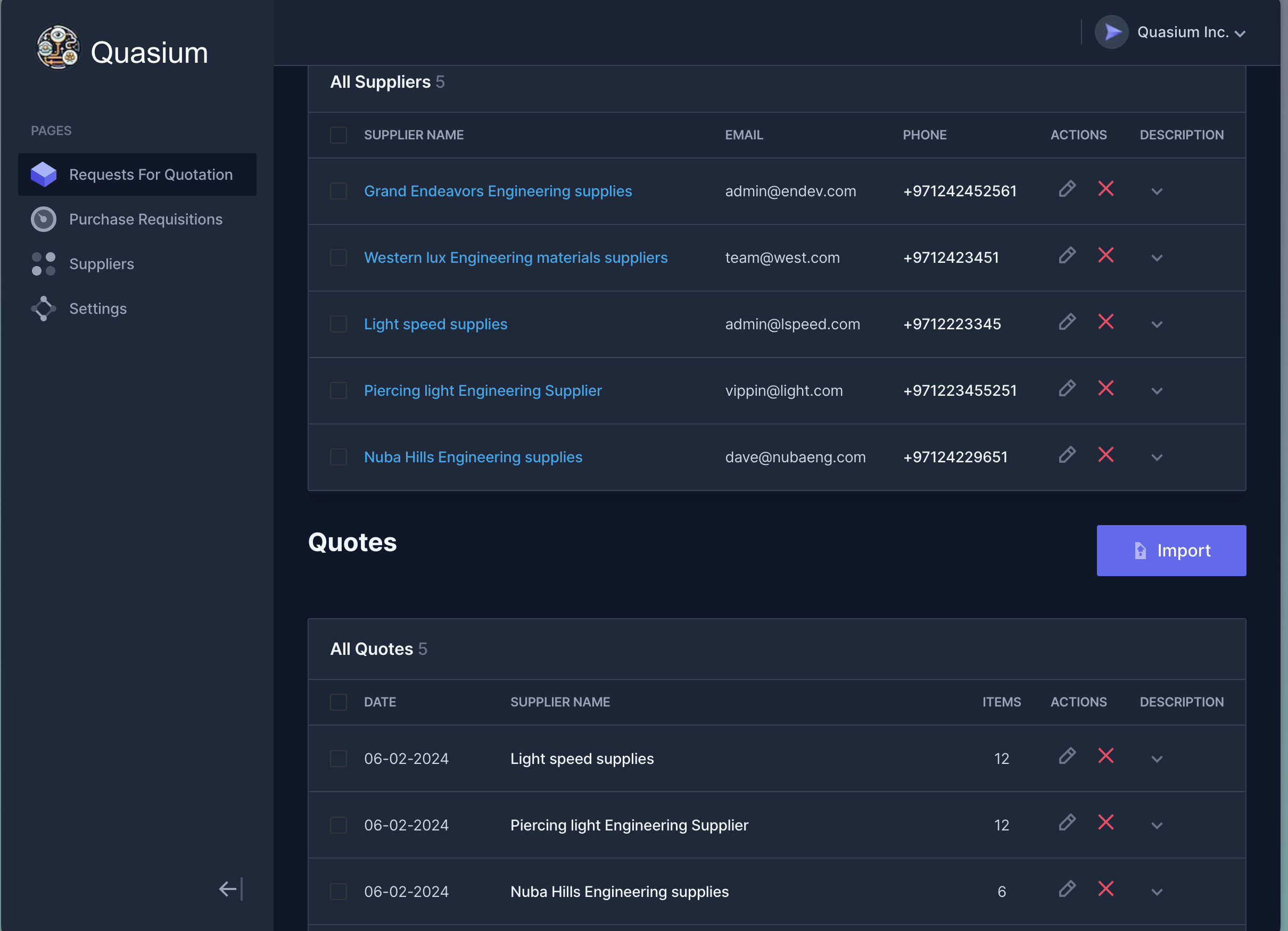Screen dimensions: 1288x931
Task: Expand description of Nuba Hills quote
Action: (x=1157, y=892)
